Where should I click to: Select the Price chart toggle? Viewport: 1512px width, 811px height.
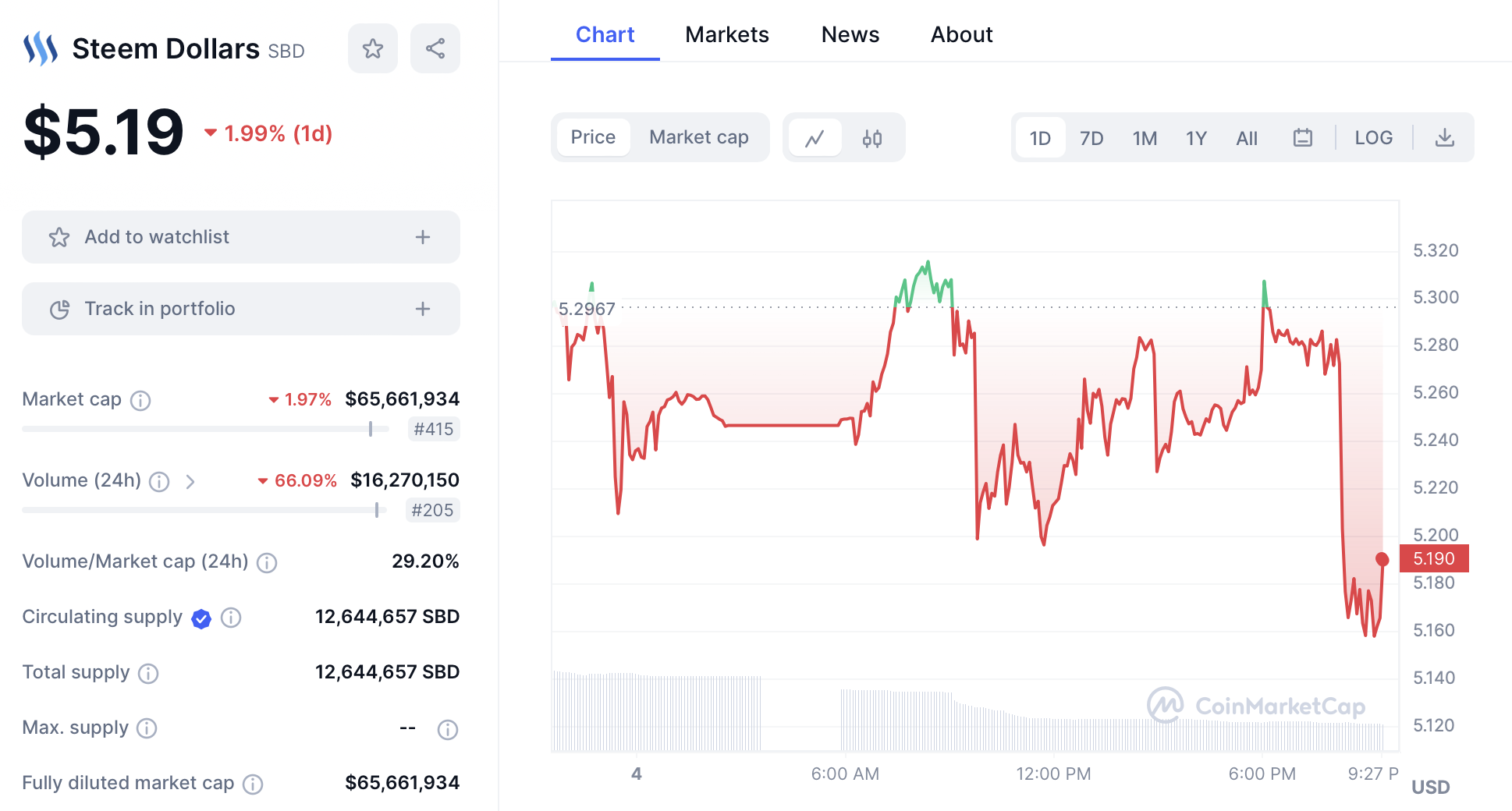click(x=593, y=137)
